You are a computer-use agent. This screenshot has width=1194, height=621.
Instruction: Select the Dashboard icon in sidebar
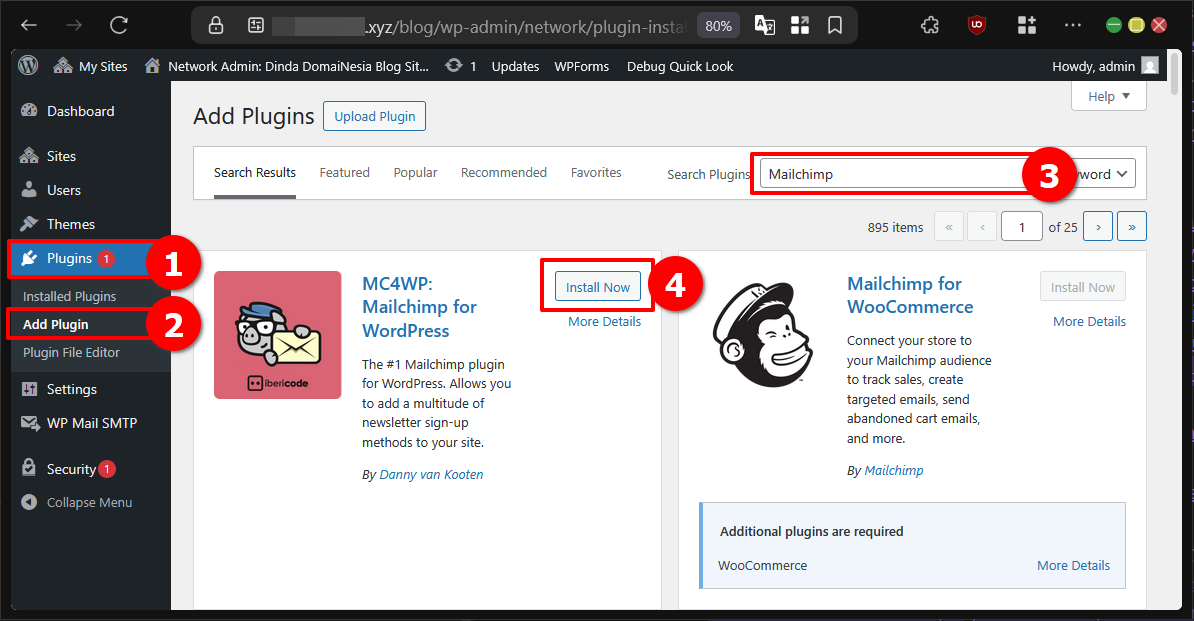(28, 110)
